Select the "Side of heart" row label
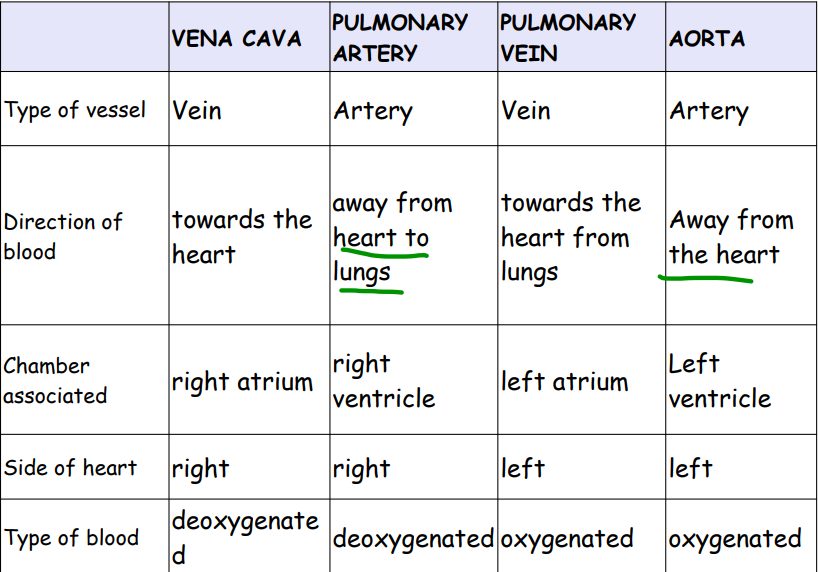818x572 pixels. pyautogui.click(x=70, y=468)
